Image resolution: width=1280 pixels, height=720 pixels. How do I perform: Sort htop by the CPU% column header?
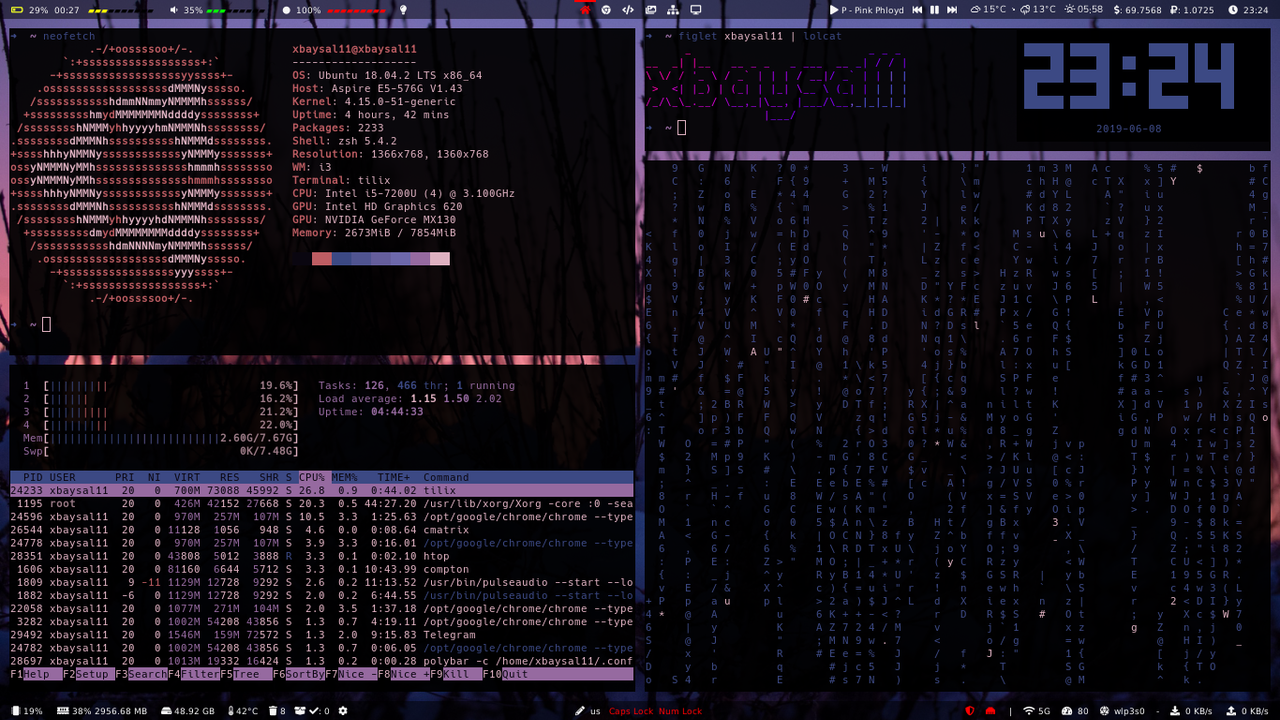point(313,478)
